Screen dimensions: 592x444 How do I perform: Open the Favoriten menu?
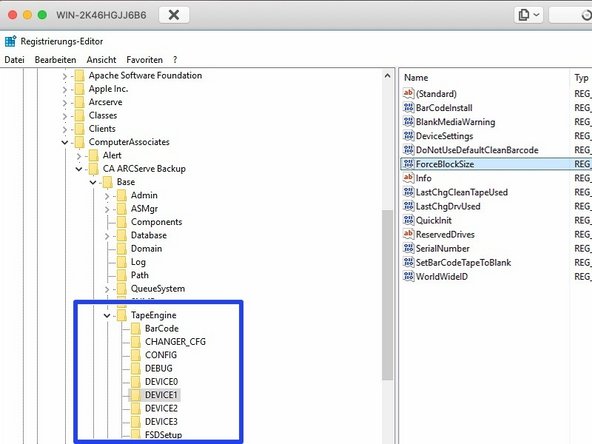point(145,60)
